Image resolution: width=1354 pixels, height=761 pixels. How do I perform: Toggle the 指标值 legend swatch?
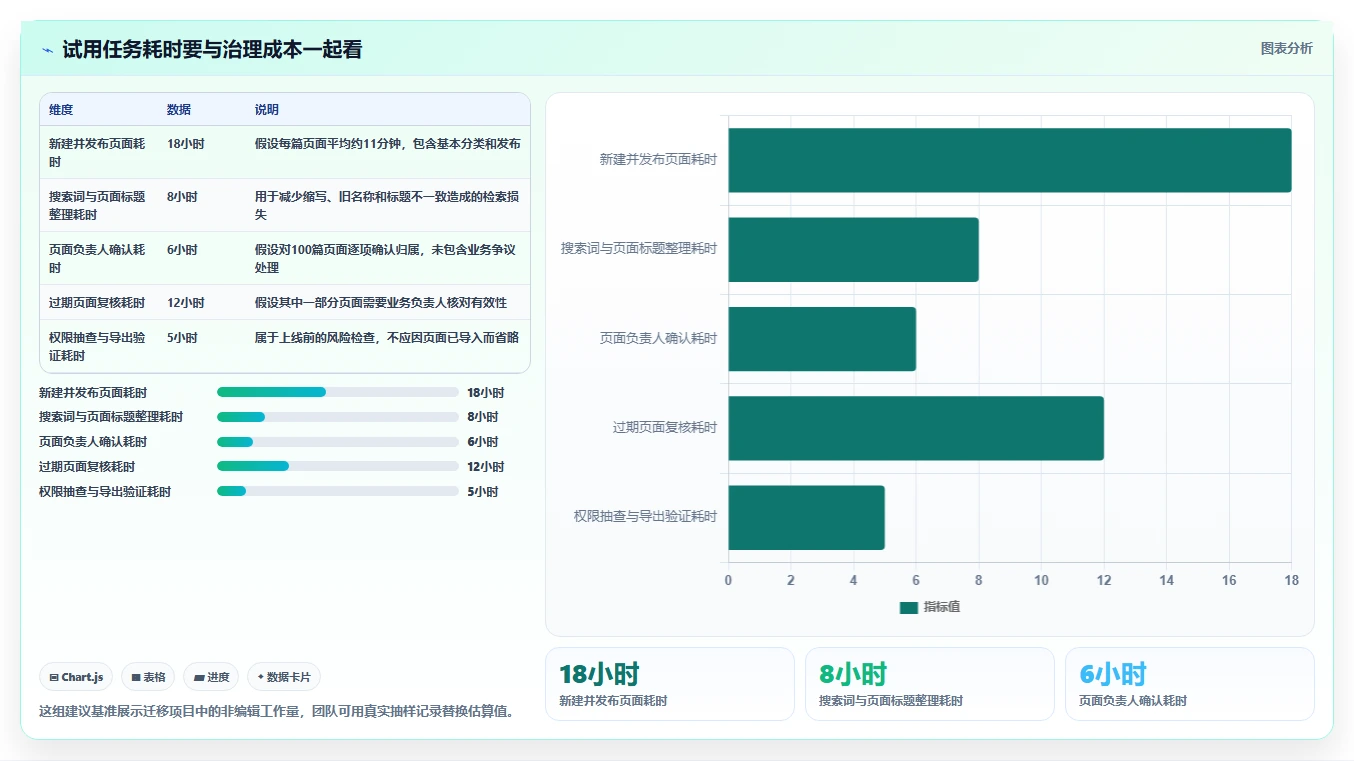(x=908, y=607)
